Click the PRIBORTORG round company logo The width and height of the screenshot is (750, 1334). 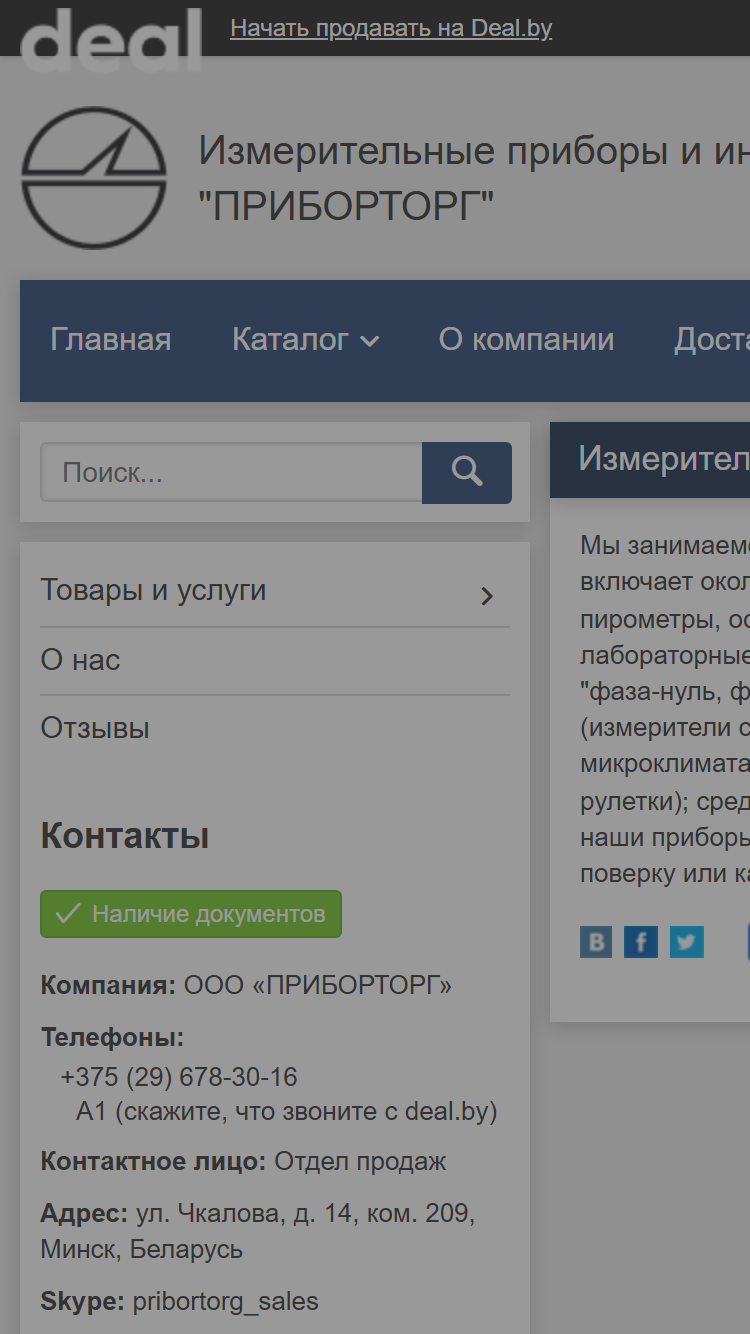(x=94, y=178)
